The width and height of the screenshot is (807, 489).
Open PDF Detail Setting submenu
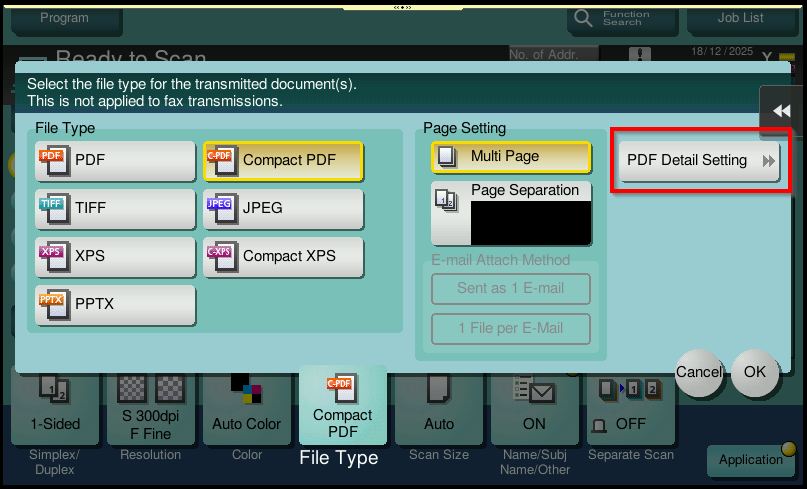pos(698,161)
